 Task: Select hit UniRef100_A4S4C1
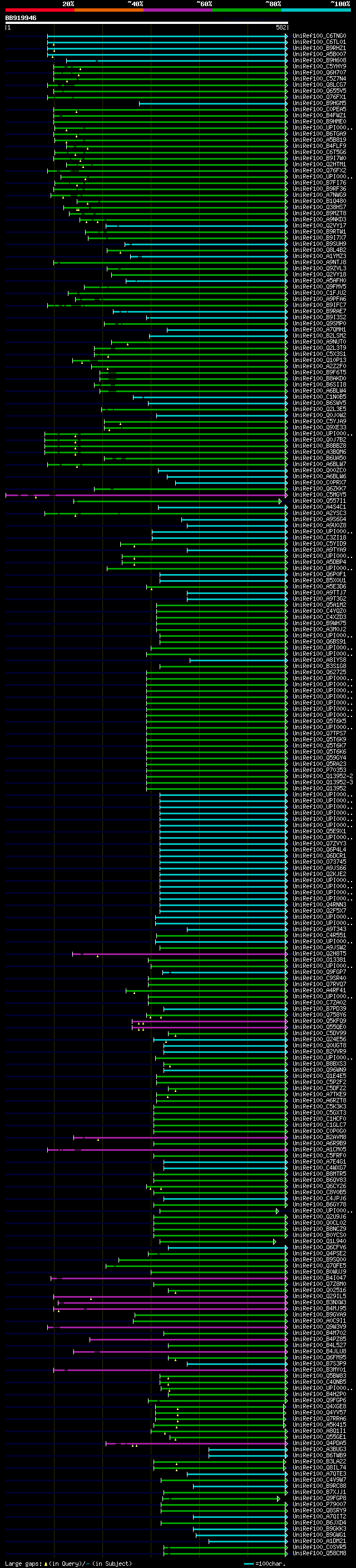pos(319,507)
